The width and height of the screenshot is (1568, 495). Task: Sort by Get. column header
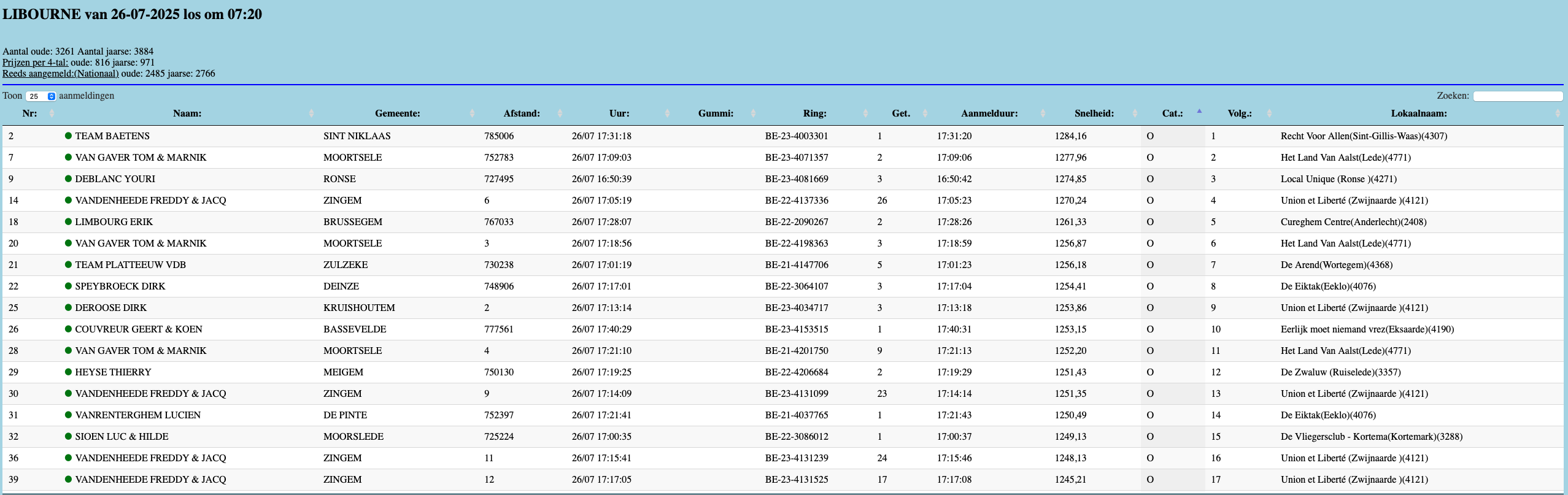[x=900, y=113]
